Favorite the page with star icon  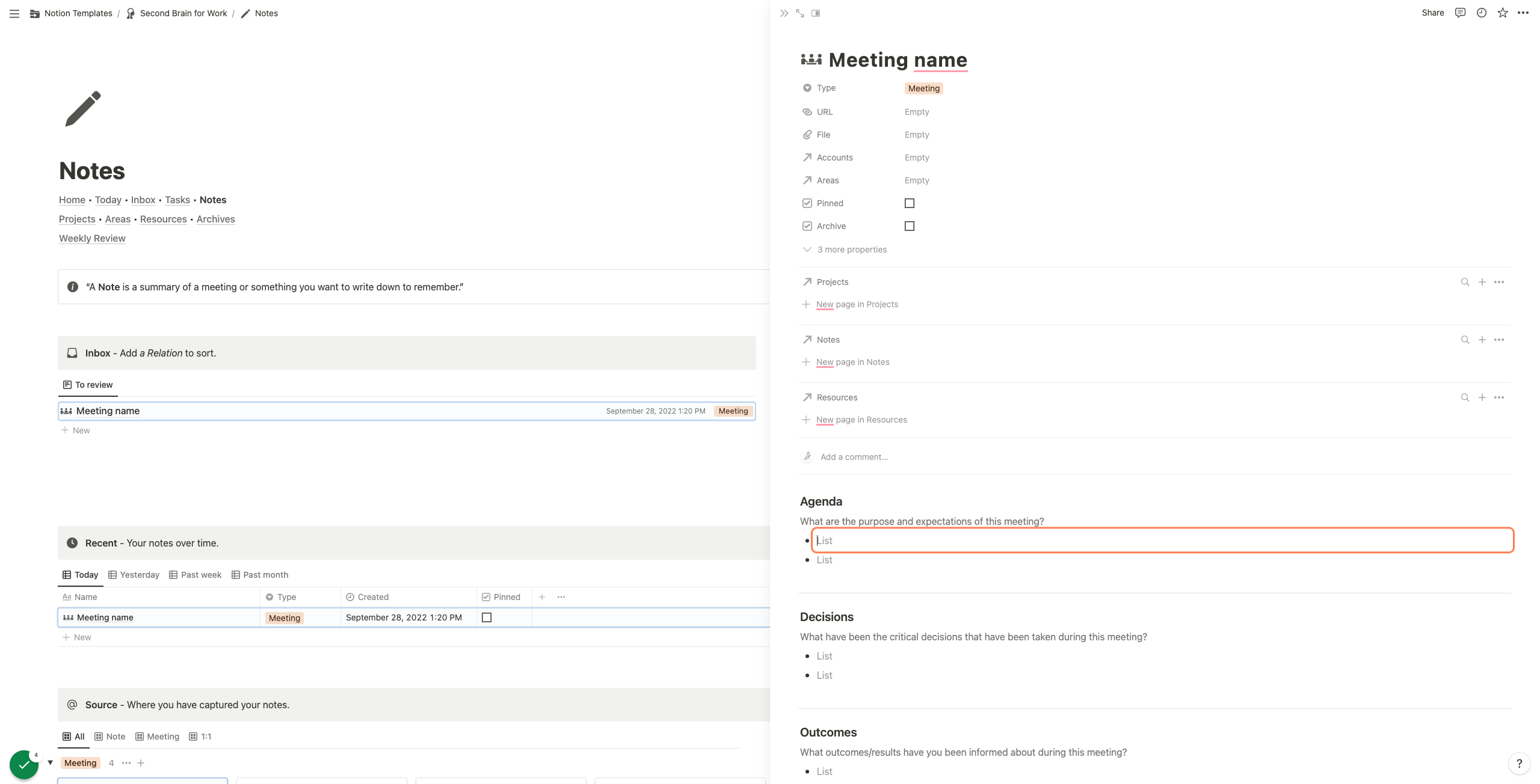(1503, 13)
